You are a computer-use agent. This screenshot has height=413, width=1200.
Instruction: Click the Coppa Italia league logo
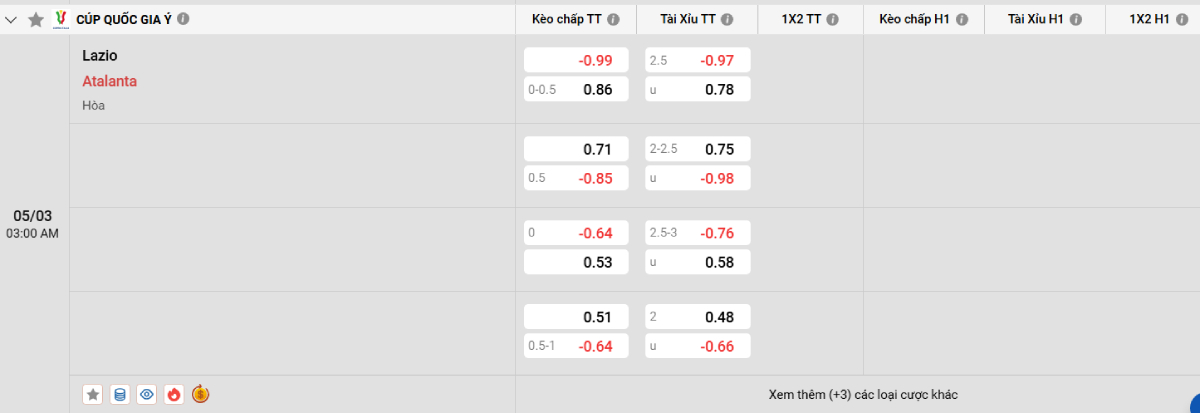click(x=61, y=19)
